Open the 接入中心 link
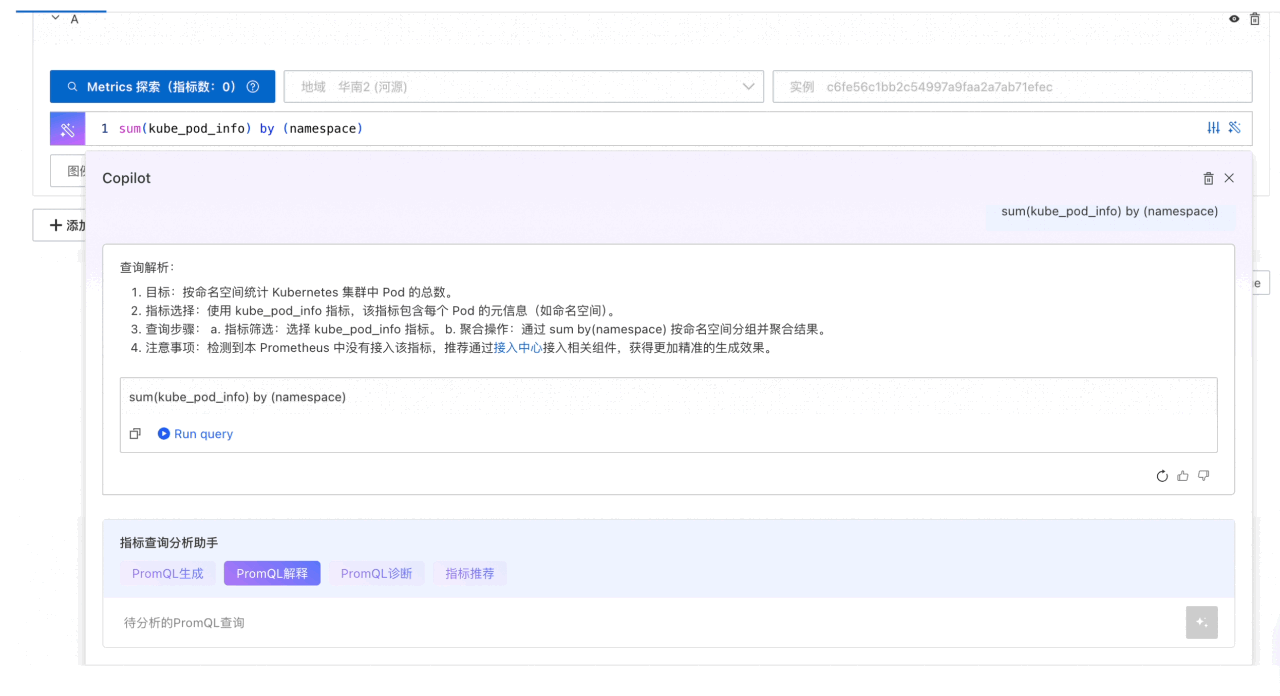 pyautogui.click(x=518, y=350)
